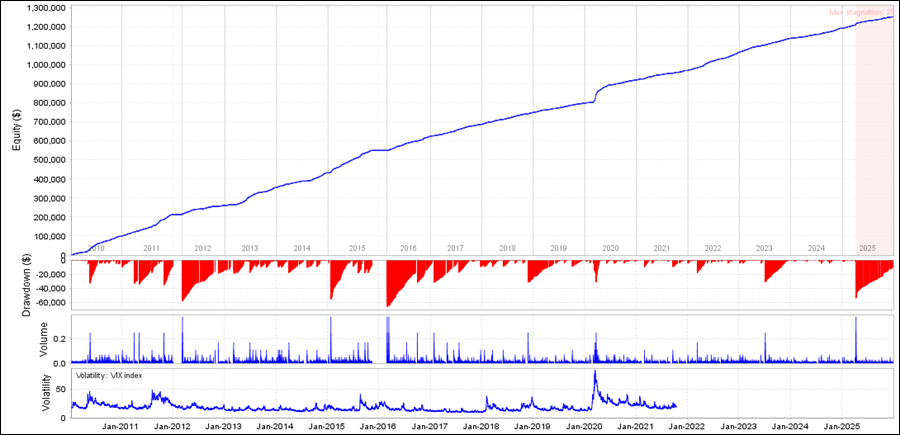Click the grey 2022 year label in equity chart
The image size is (900, 435).
click(713, 248)
